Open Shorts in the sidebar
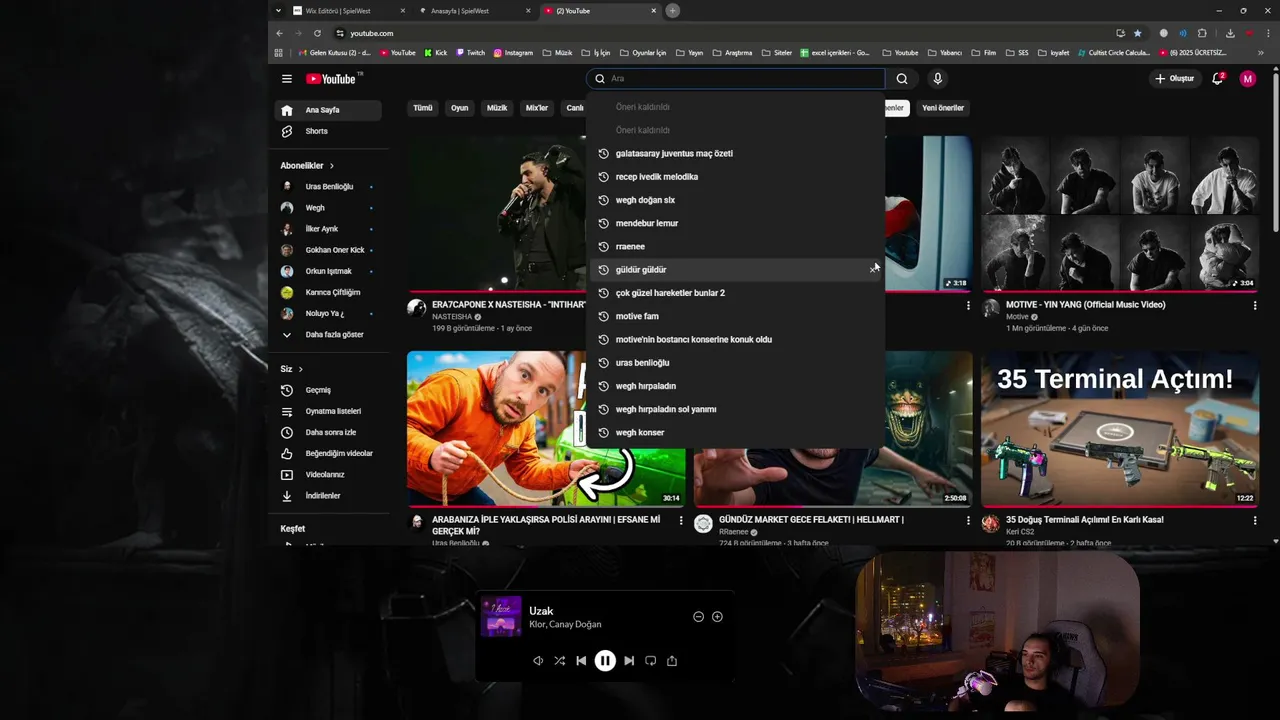The image size is (1280, 720). coord(328,131)
